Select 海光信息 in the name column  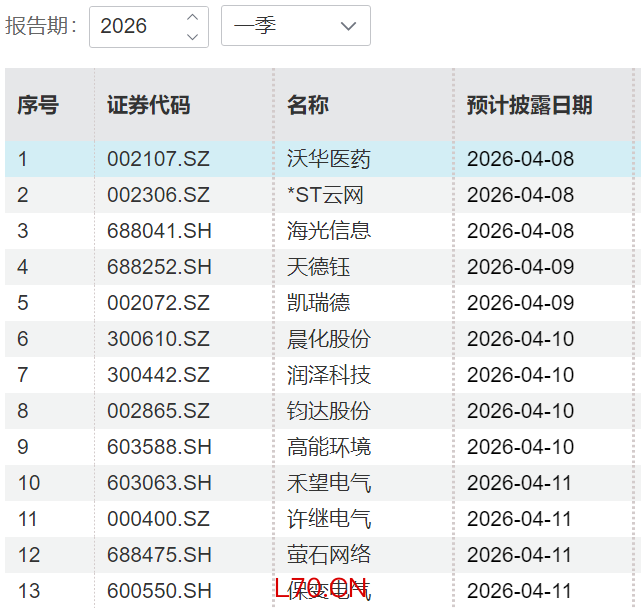pyautogui.click(x=329, y=231)
